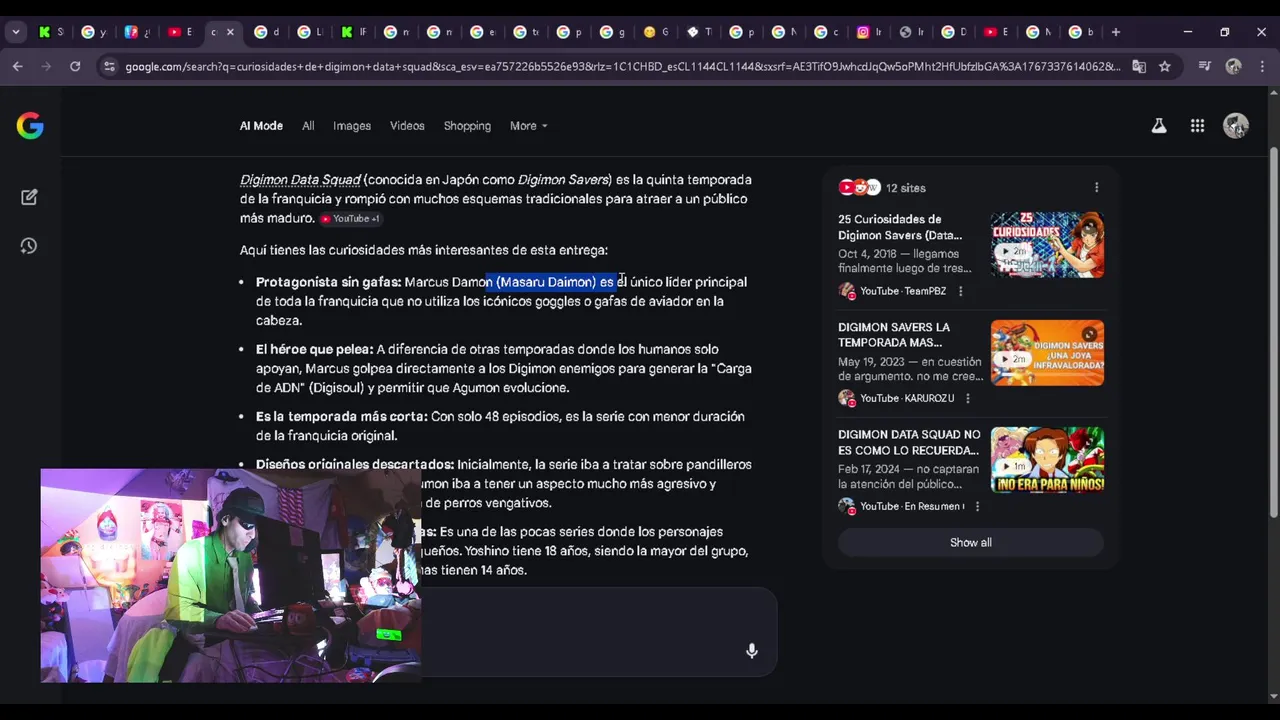This screenshot has height=720, width=1280.
Task: Switch to the Kick tab labeled IF
Action: point(354,32)
